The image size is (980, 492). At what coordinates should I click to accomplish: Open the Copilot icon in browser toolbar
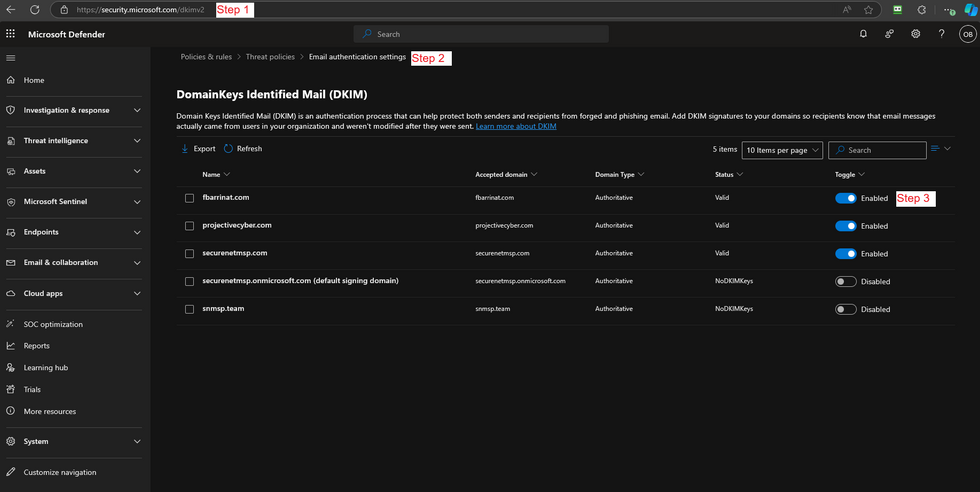coord(971,9)
